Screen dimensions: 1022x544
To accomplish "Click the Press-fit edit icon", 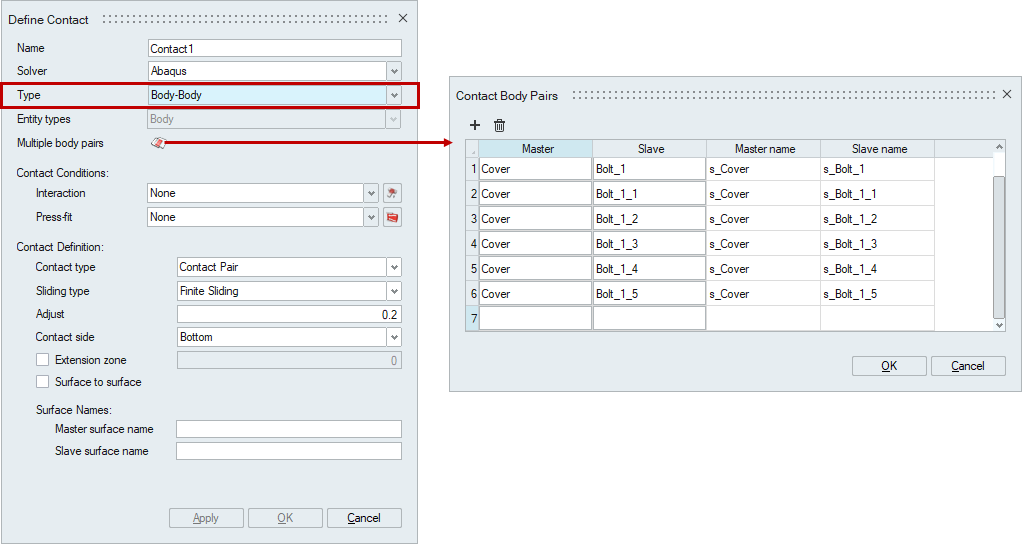I will pos(392,217).
